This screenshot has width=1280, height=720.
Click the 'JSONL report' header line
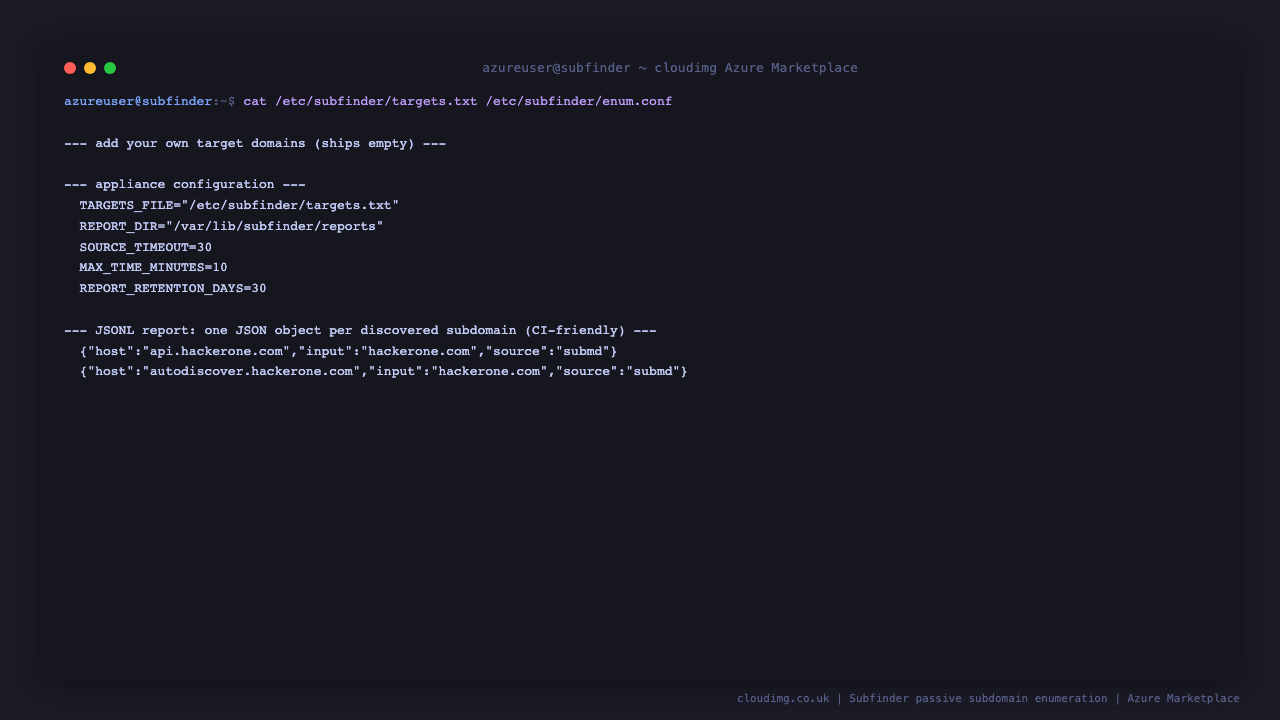click(x=360, y=331)
